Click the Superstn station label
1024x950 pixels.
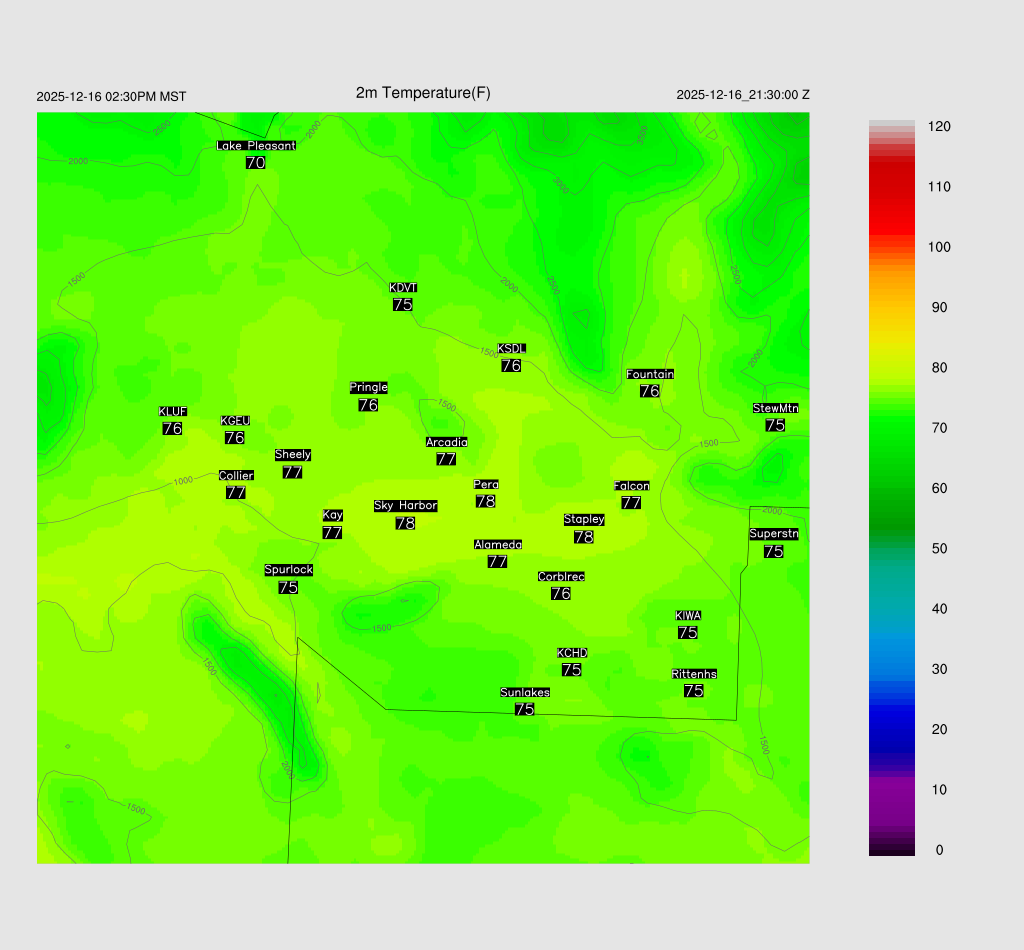click(x=773, y=534)
